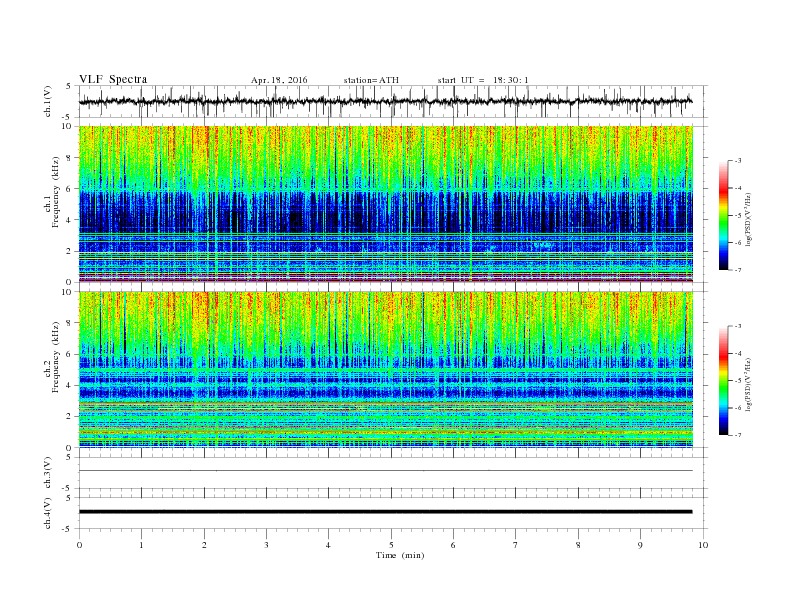Click the ch.3(V) axis label
Screen dimensions: 792x612
47,473
